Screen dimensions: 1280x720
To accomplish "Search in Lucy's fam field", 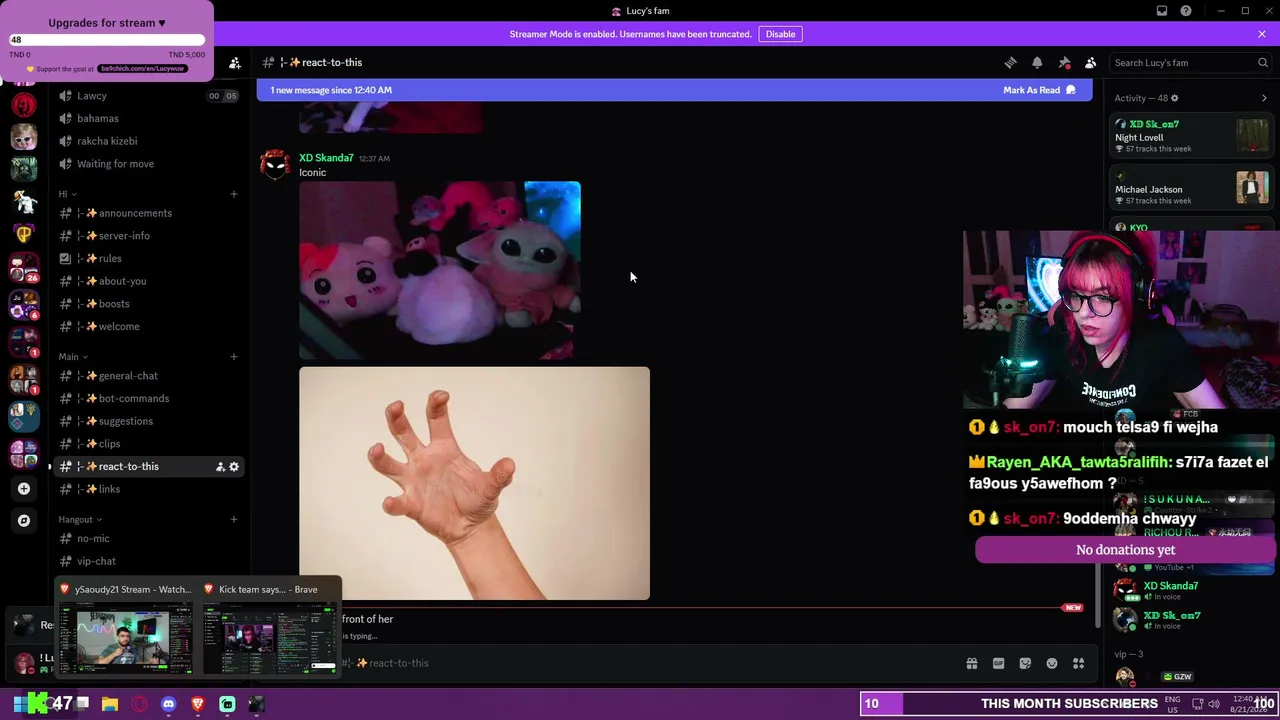I will (1191, 63).
